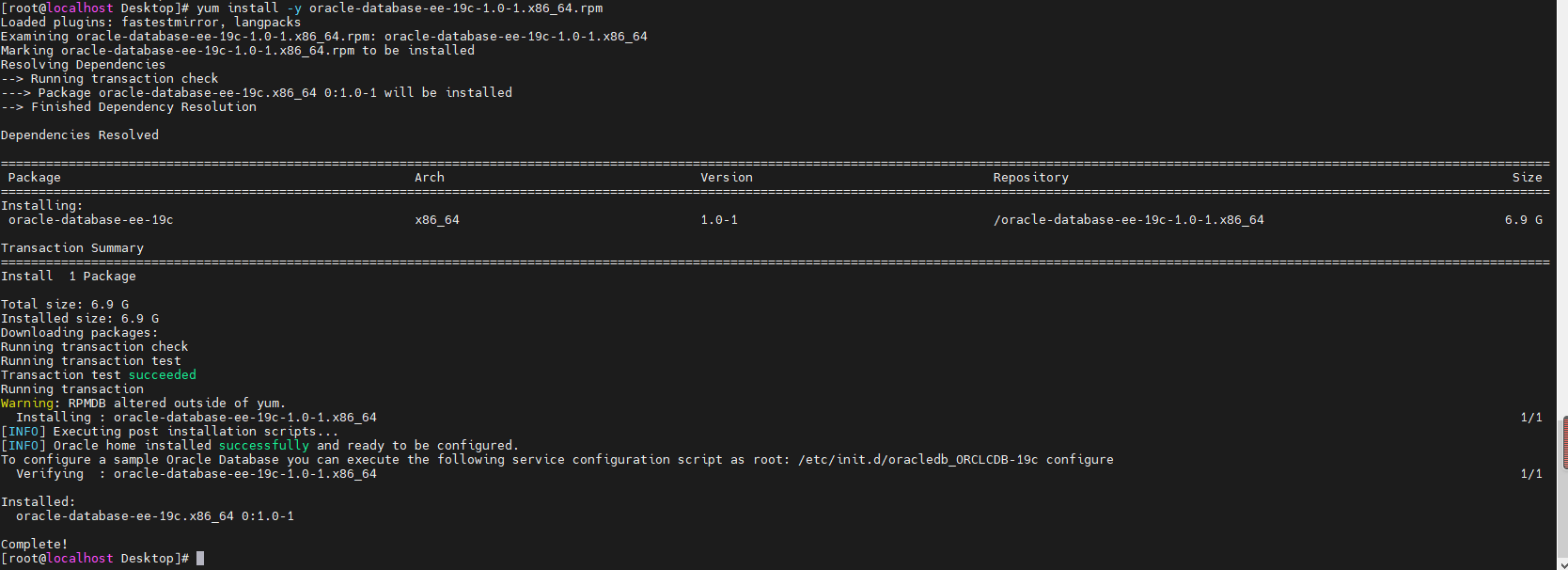Click the green 'succeeded' text

(163, 375)
